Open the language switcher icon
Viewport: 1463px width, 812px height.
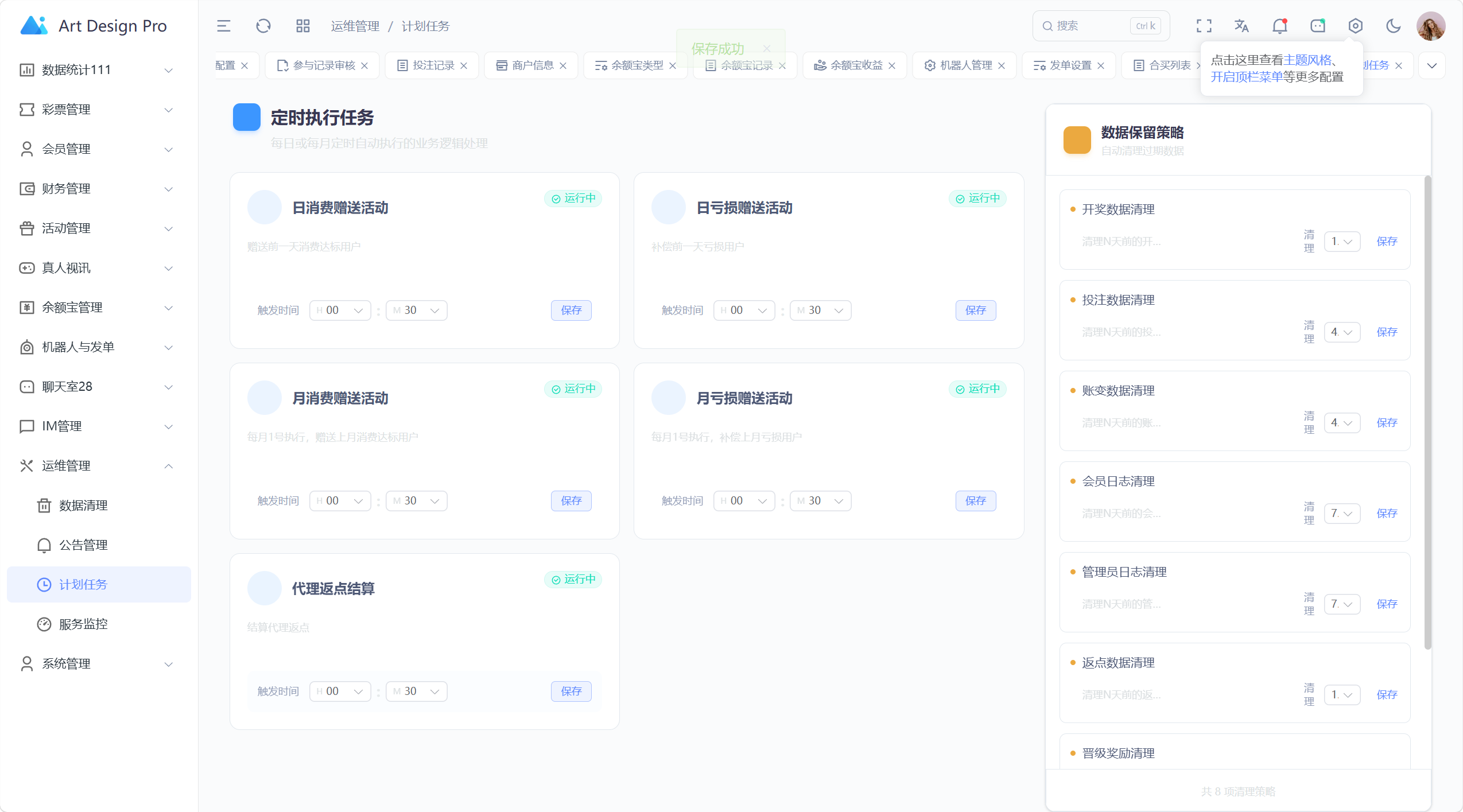[x=1241, y=26]
